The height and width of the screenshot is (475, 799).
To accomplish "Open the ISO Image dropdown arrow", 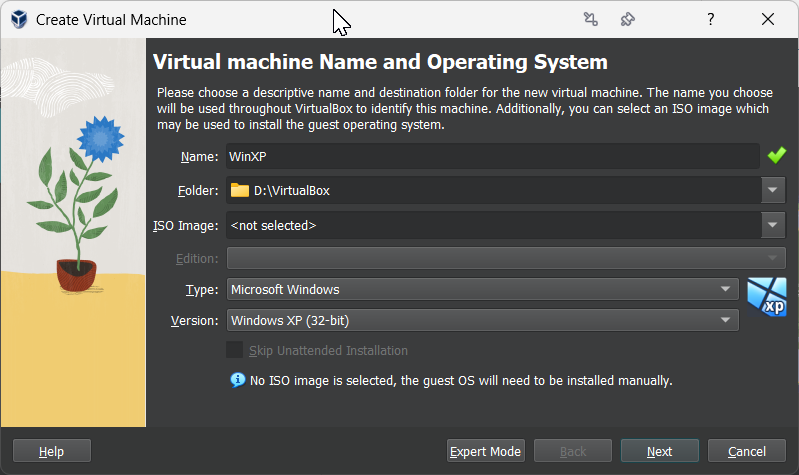I will pos(773,225).
